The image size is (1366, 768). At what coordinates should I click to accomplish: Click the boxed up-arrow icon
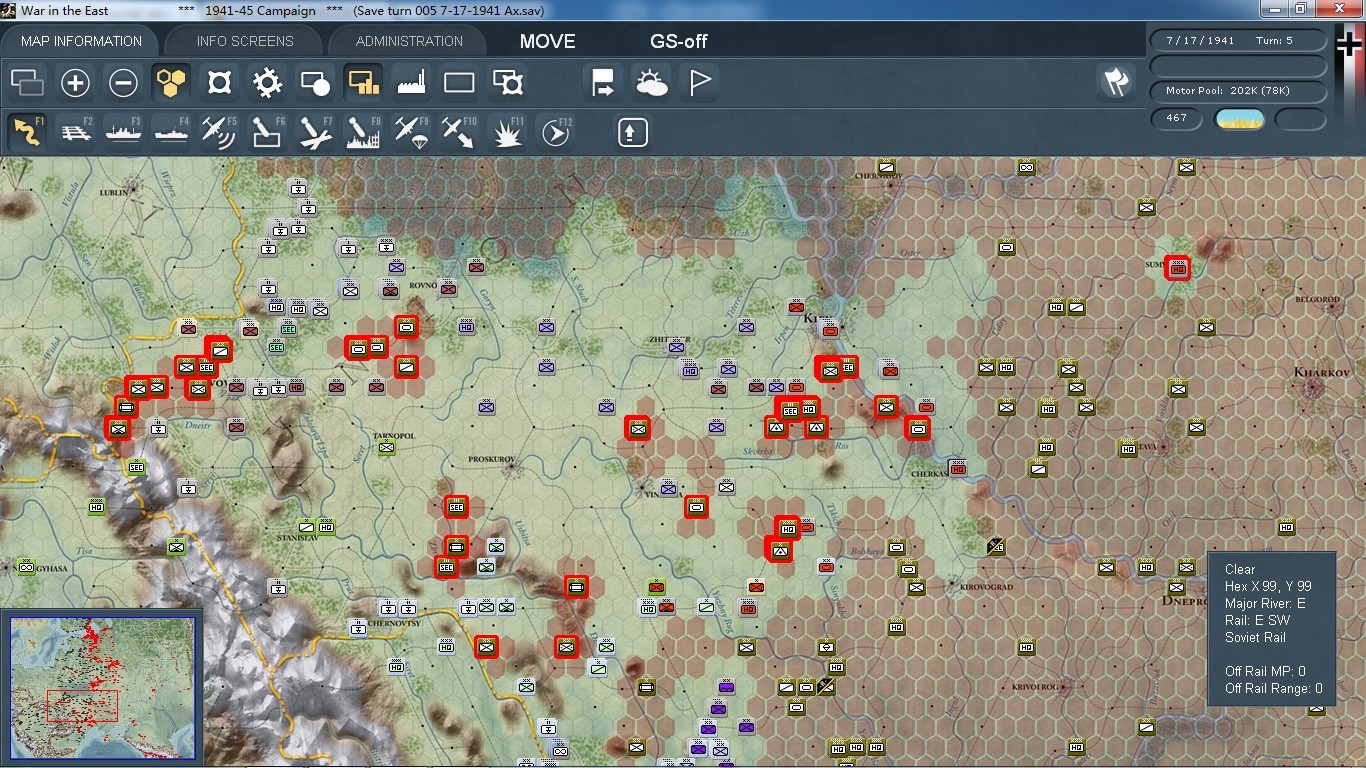coord(633,132)
